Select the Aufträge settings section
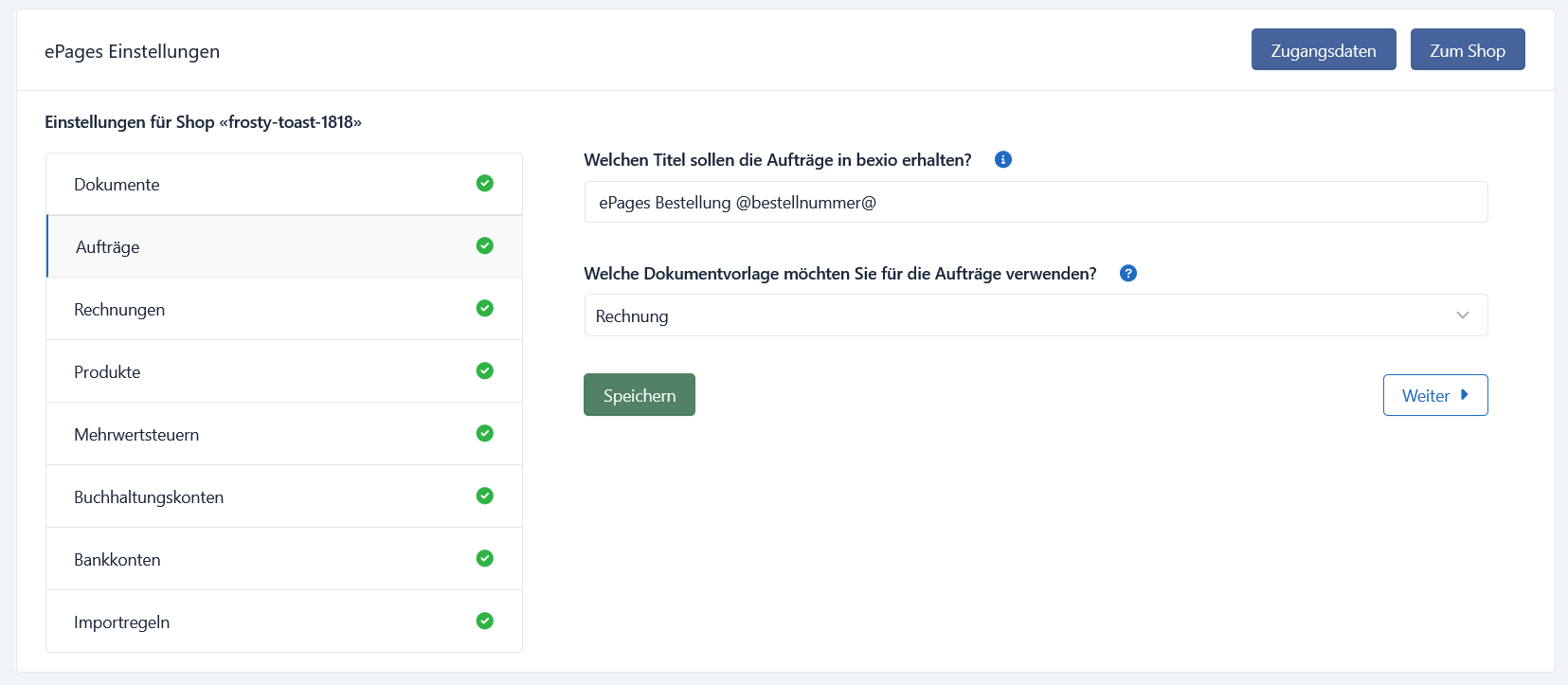 pyautogui.click(x=284, y=246)
